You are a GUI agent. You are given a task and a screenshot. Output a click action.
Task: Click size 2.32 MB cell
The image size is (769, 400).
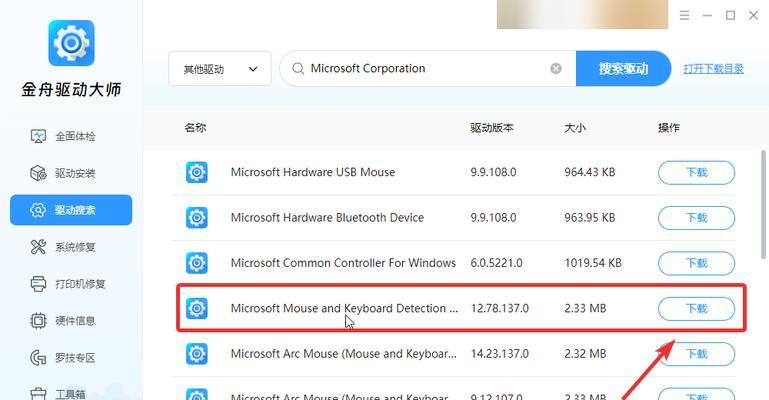click(585, 354)
